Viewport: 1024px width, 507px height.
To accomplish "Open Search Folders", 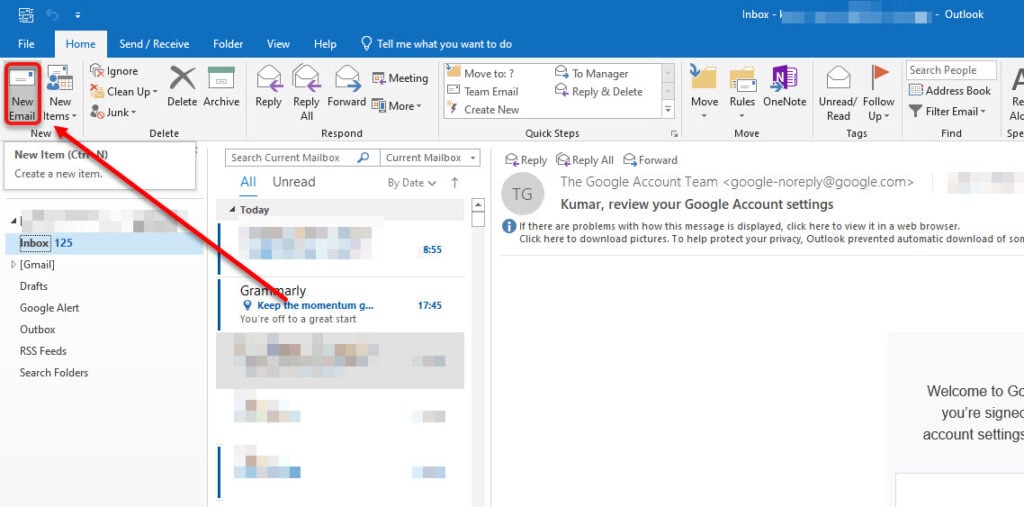I will click(x=54, y=372).
